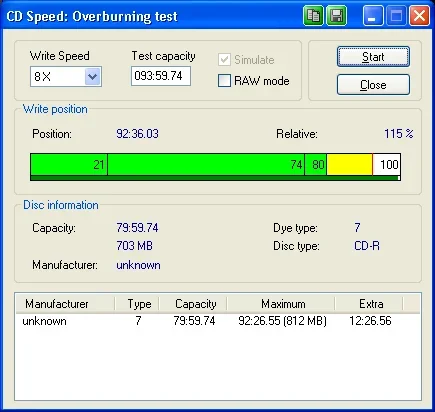Select the unknown manufacturer result row

(x=218, y=321)
